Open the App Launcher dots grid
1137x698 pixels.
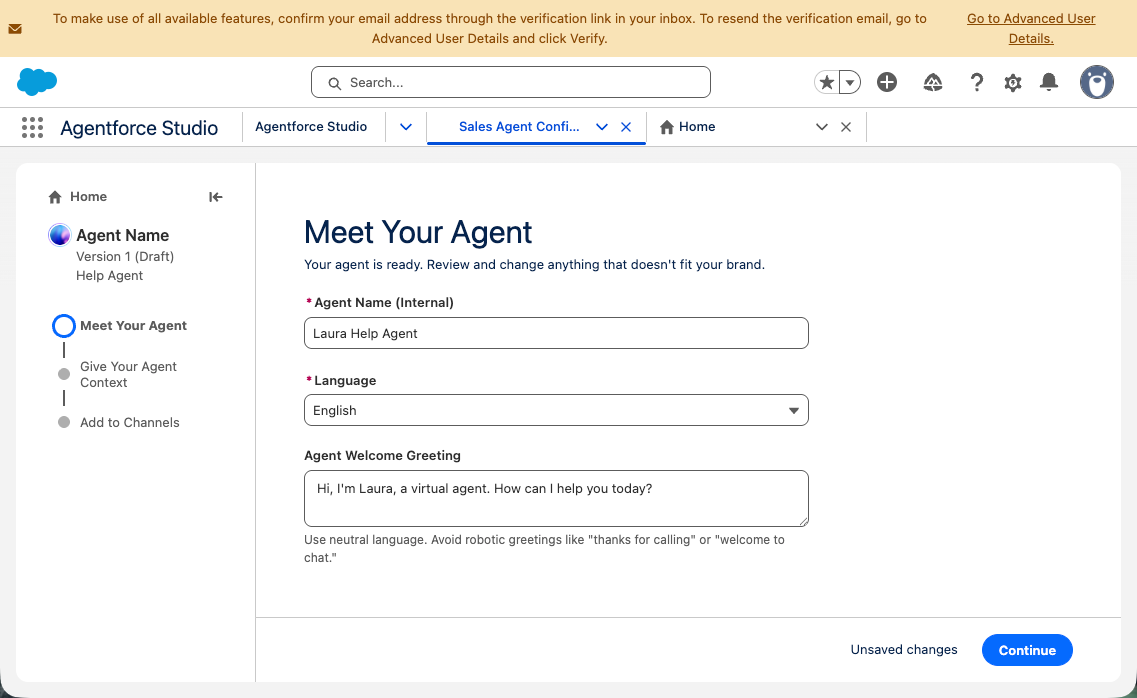(x=33, y=128)
